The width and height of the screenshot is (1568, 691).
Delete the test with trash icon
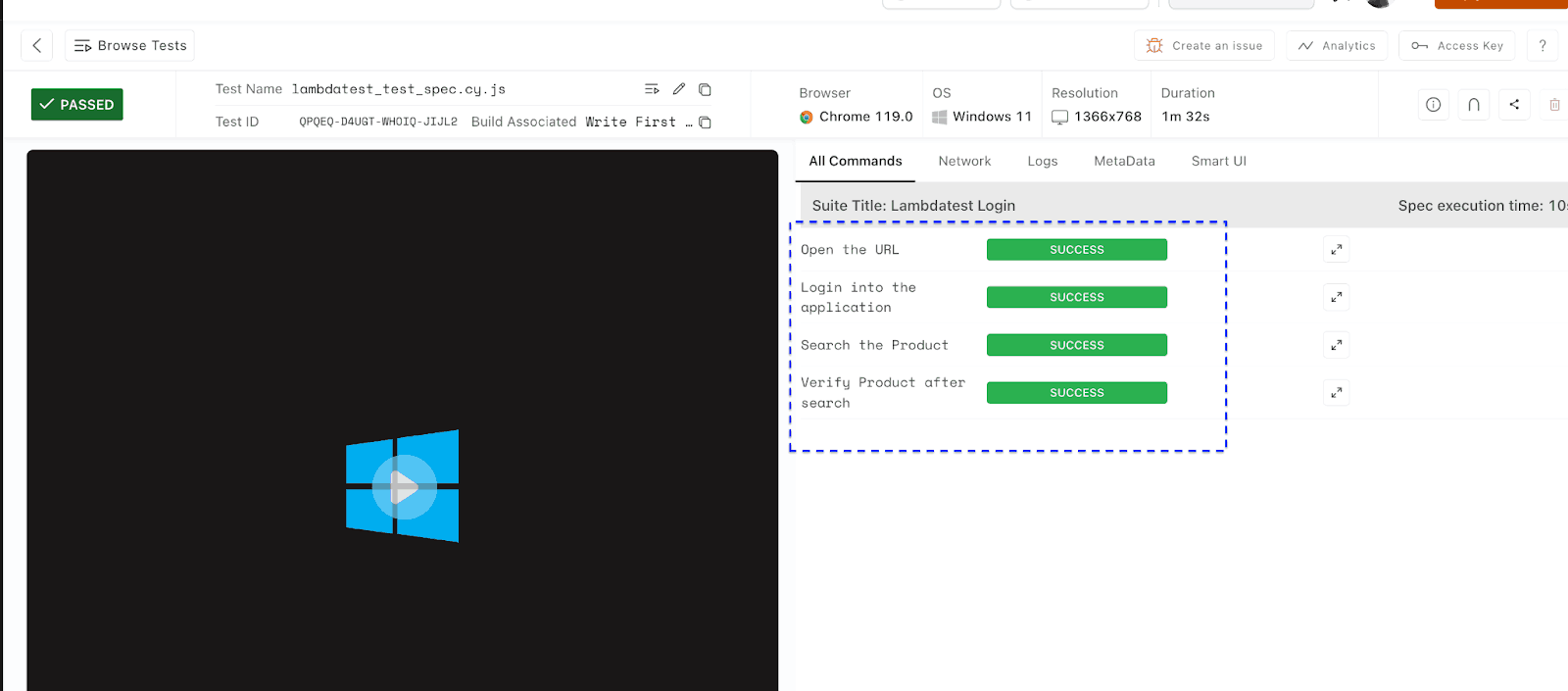tap(1554, 105)
